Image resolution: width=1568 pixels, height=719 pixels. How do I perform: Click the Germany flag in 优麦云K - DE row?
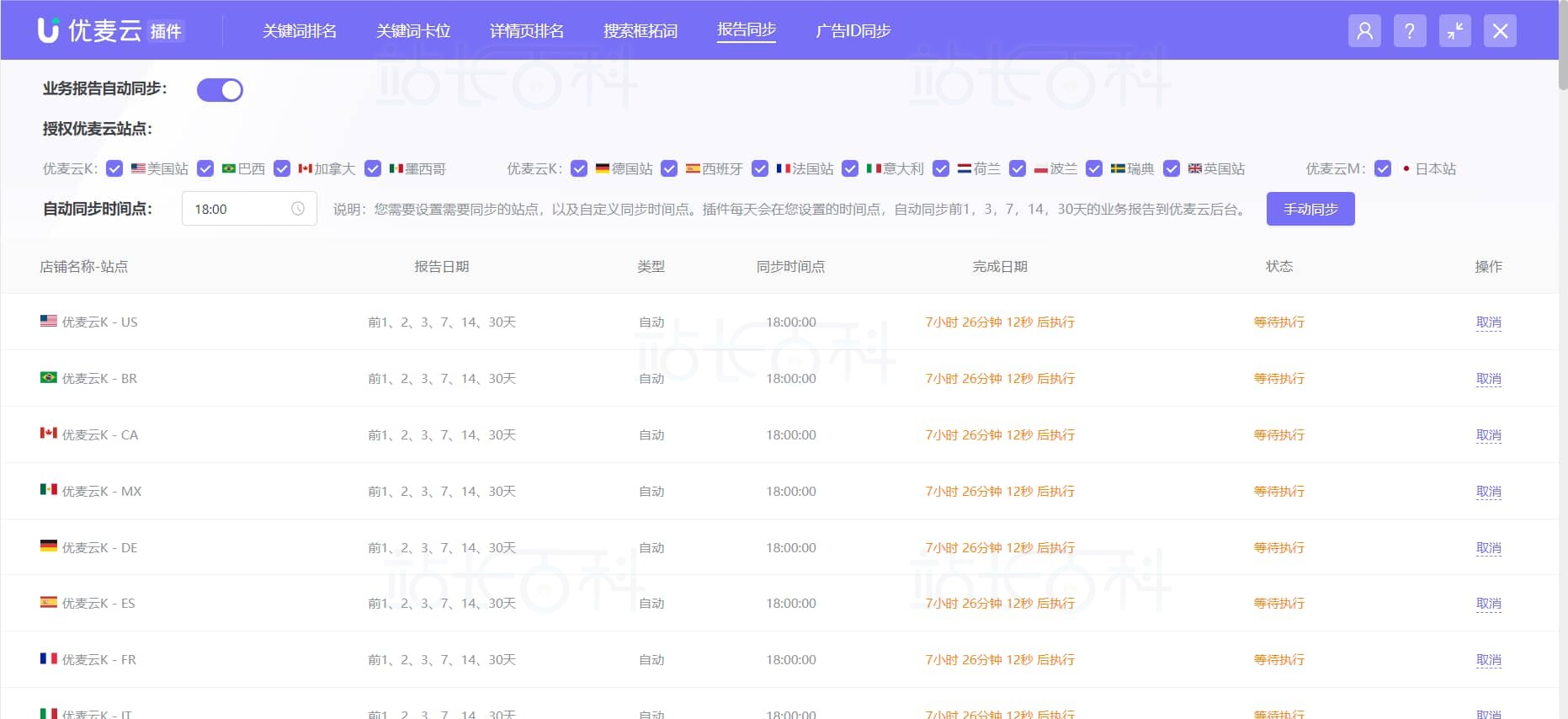click(x=49, y=546)
